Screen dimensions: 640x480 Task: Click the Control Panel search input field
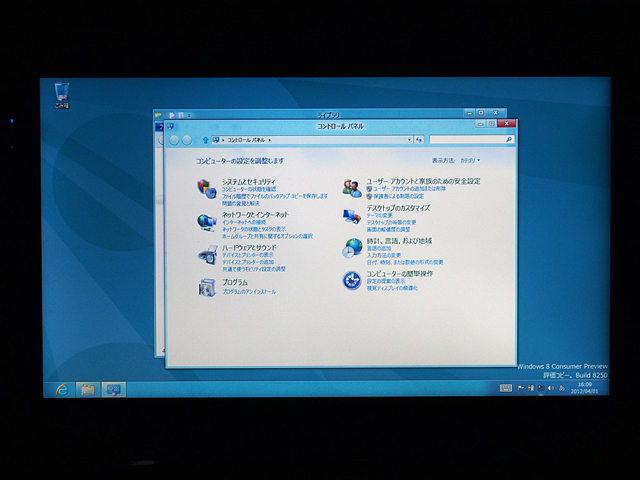point(471,140)
